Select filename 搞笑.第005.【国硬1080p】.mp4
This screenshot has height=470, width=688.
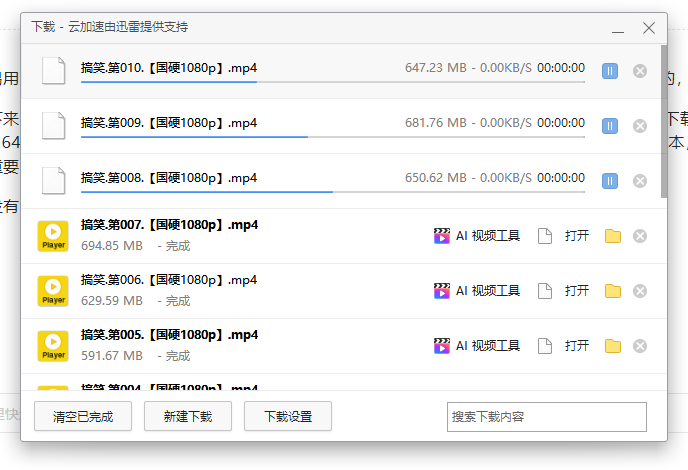(x=169, y=334)
